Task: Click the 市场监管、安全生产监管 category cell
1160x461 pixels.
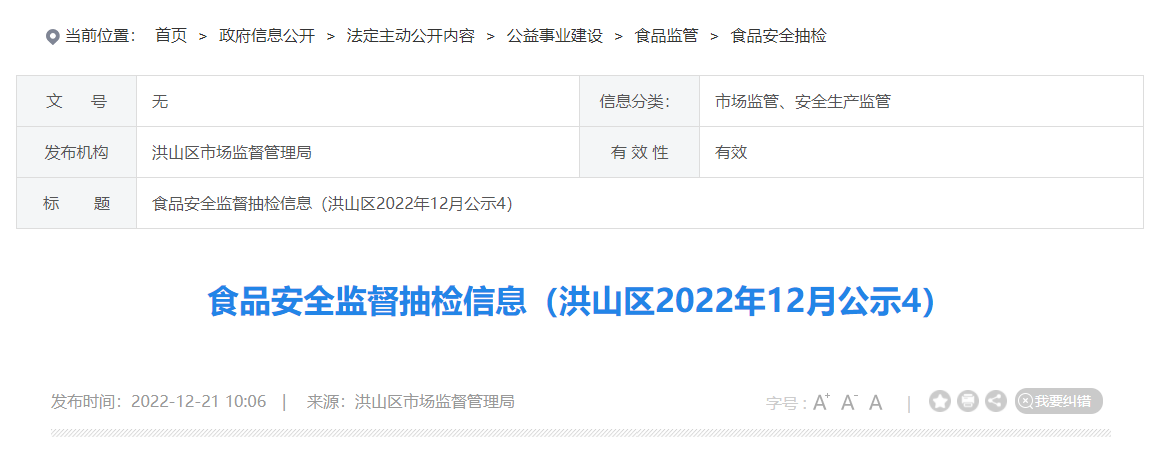Action: tap(921, 101)
